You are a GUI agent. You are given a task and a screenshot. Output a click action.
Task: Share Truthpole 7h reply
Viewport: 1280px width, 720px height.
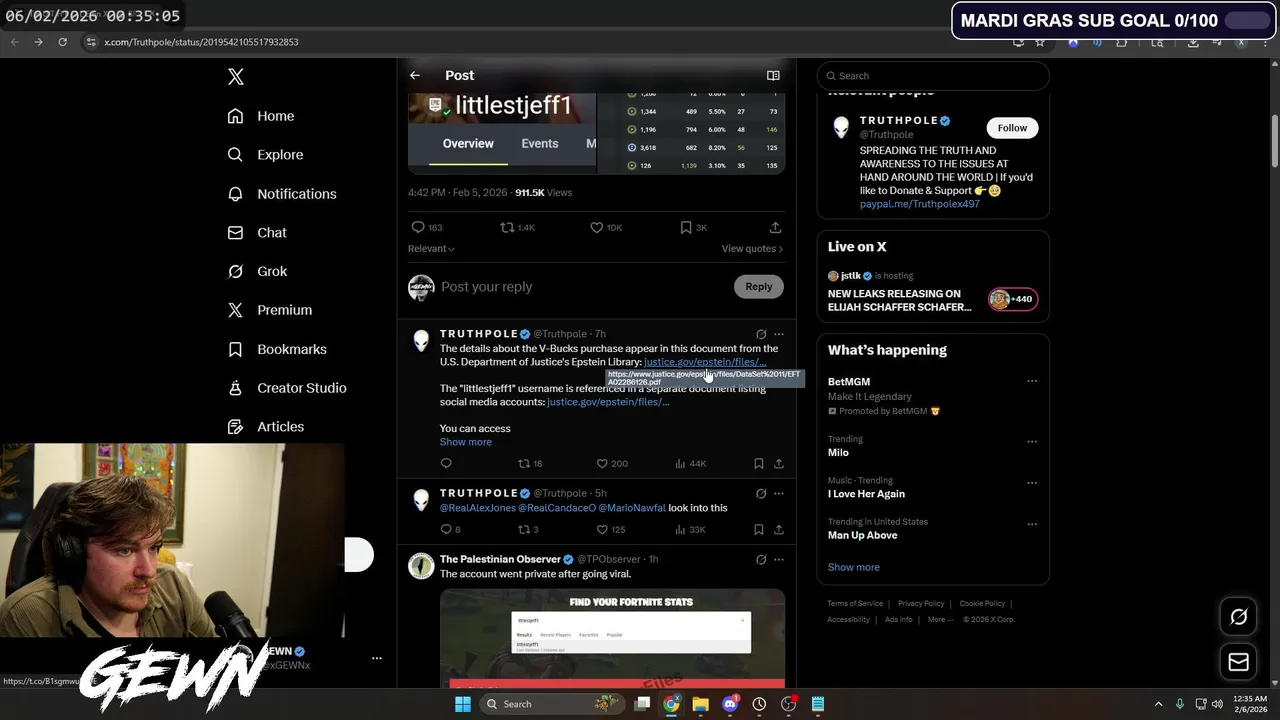(x=779, y=464)
